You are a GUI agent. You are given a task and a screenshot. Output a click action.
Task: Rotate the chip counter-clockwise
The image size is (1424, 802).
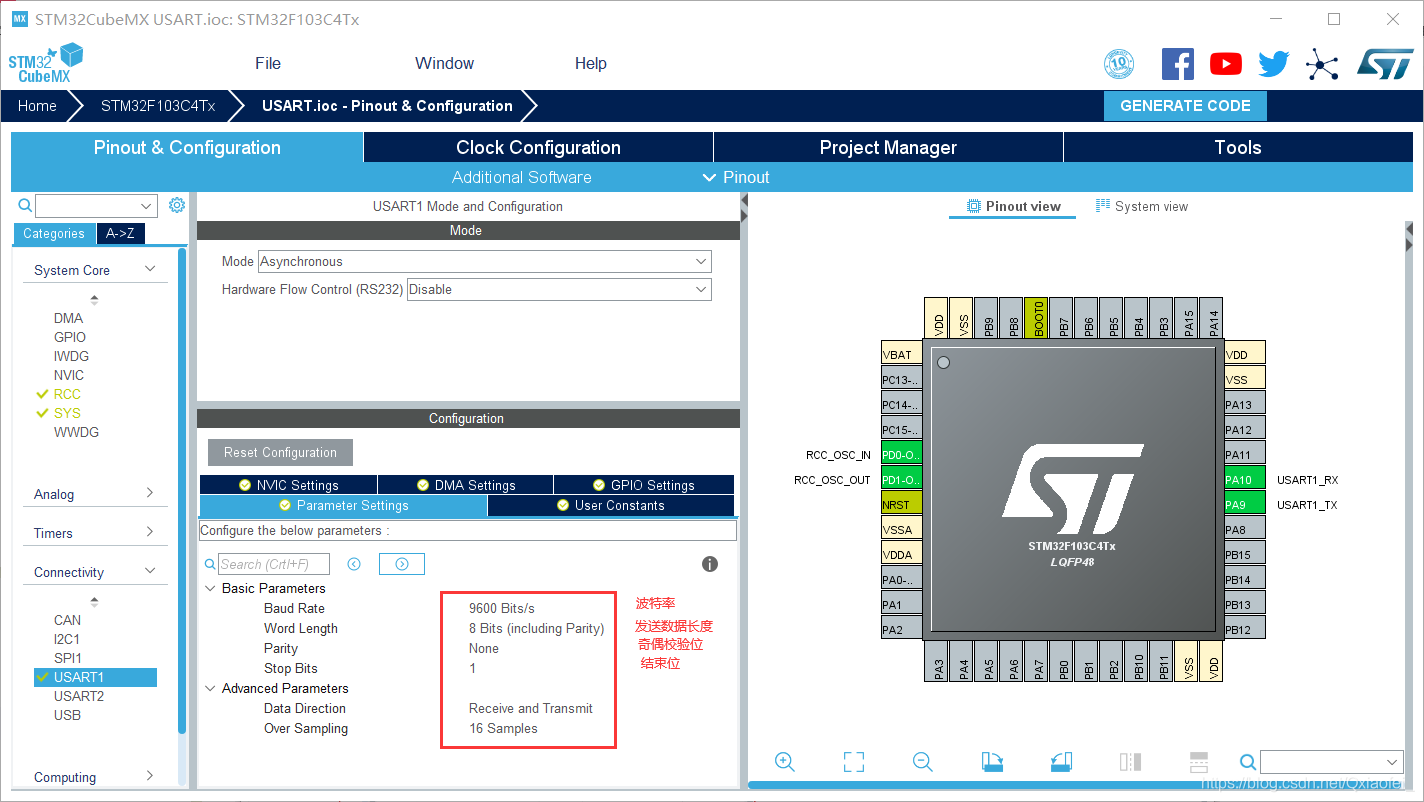1061,762
